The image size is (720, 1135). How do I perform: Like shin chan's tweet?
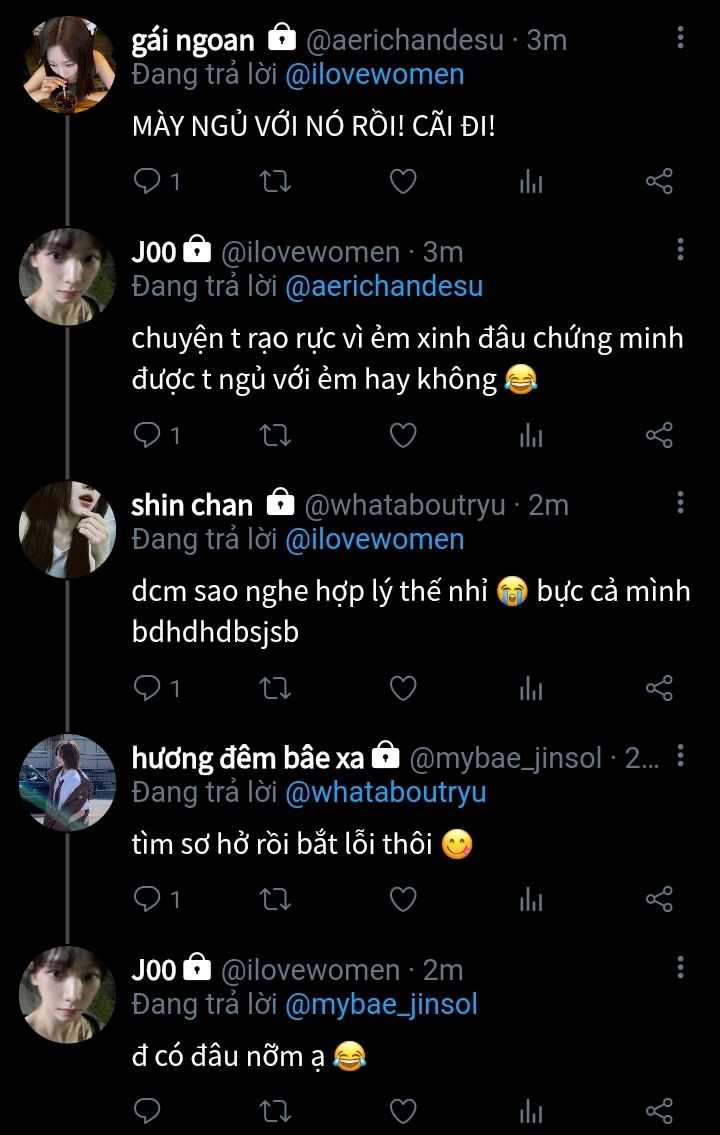[402, 688]
